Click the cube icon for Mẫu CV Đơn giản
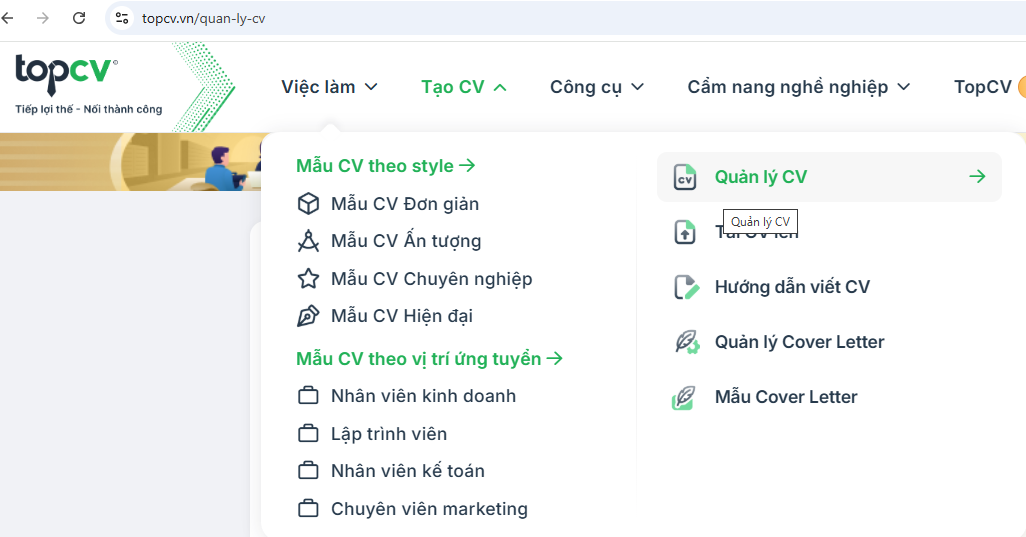 click(x=308, y=204)
